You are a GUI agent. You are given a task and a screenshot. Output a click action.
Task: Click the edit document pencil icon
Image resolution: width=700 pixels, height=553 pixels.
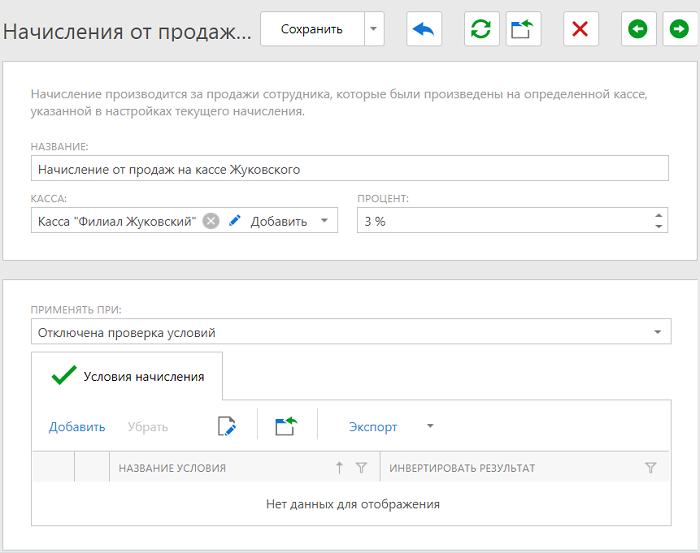click(227, 426)
